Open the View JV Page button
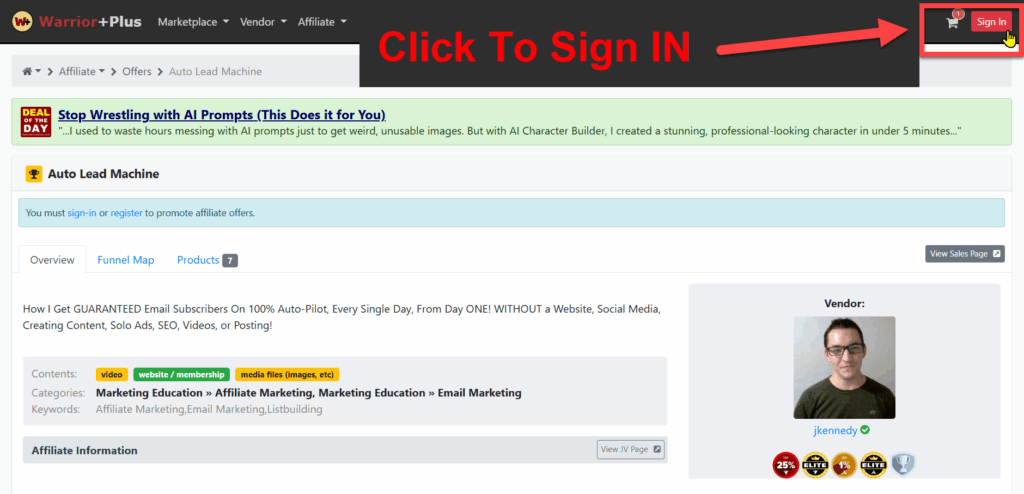1024x494 pixels. coord(631,450)
